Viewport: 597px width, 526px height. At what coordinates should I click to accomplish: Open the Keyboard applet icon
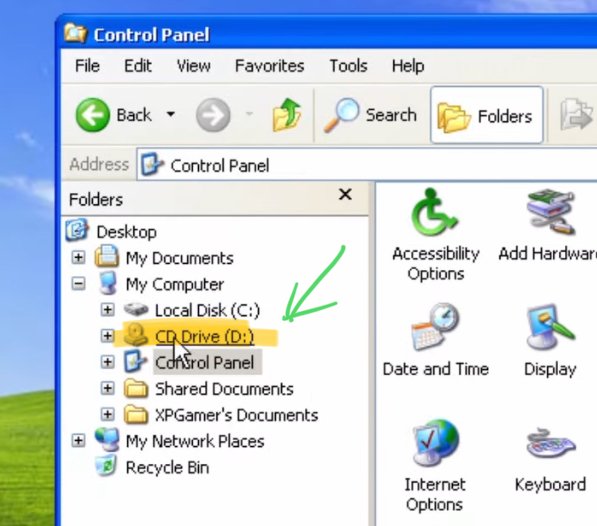(x=551, y=443)
